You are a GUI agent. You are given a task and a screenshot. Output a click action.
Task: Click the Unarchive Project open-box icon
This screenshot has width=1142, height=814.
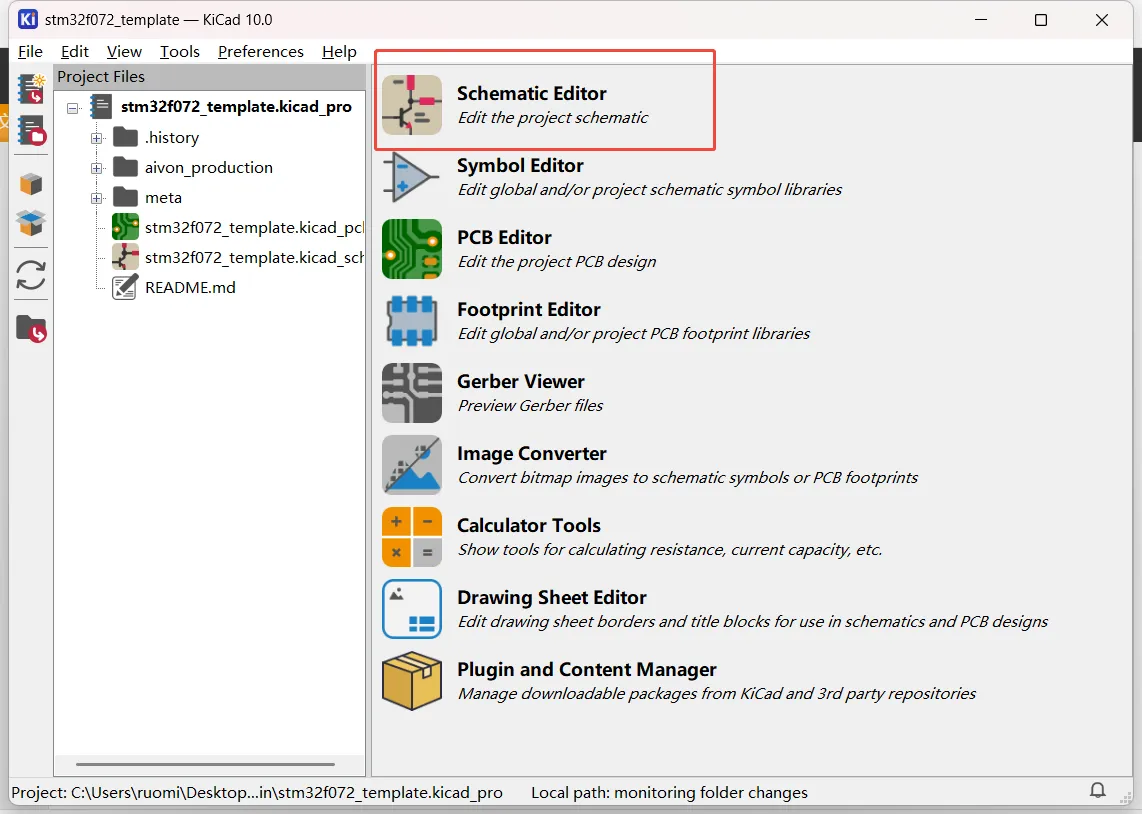click(31, 223)
